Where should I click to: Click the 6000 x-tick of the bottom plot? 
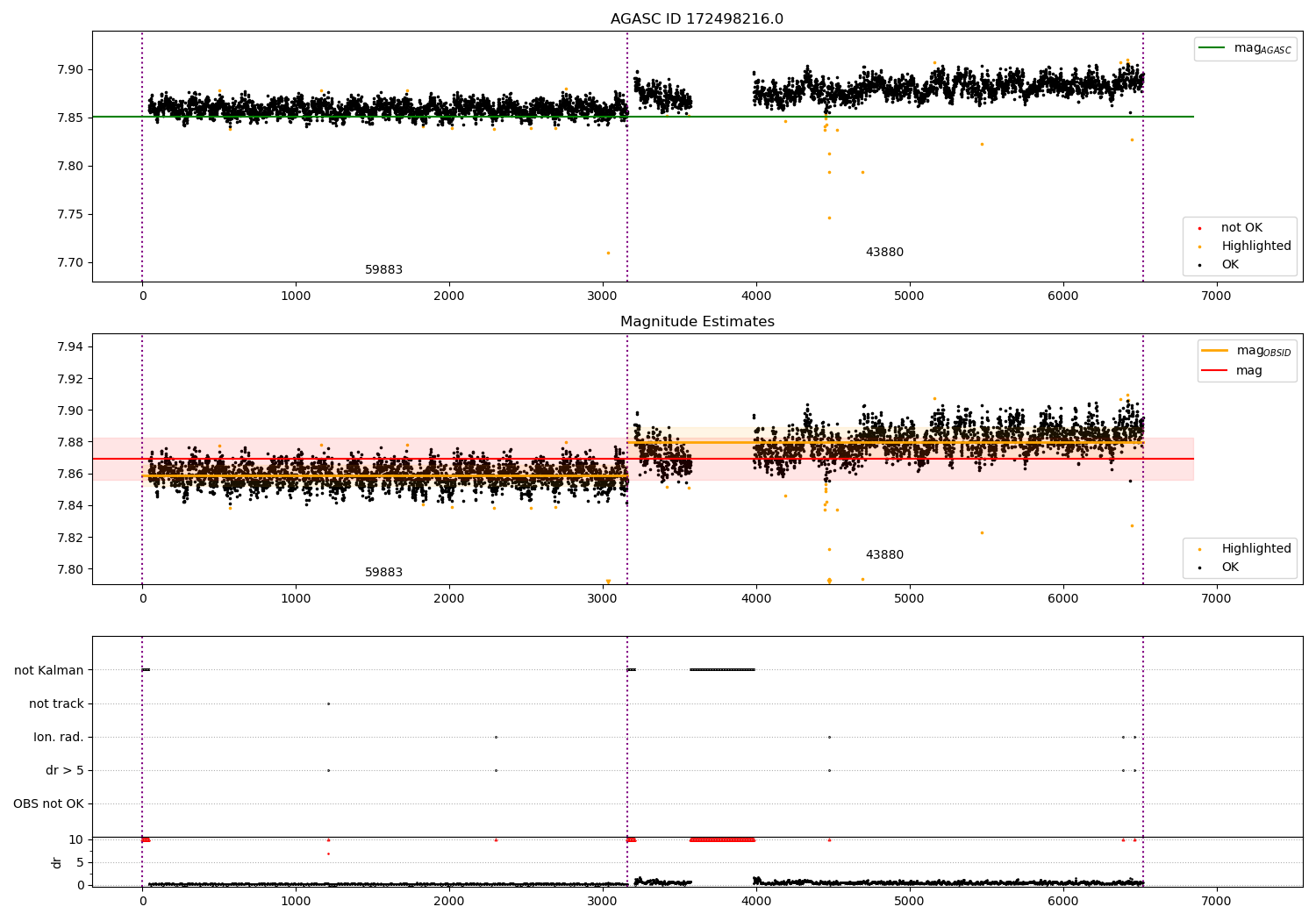(1062, 902)
